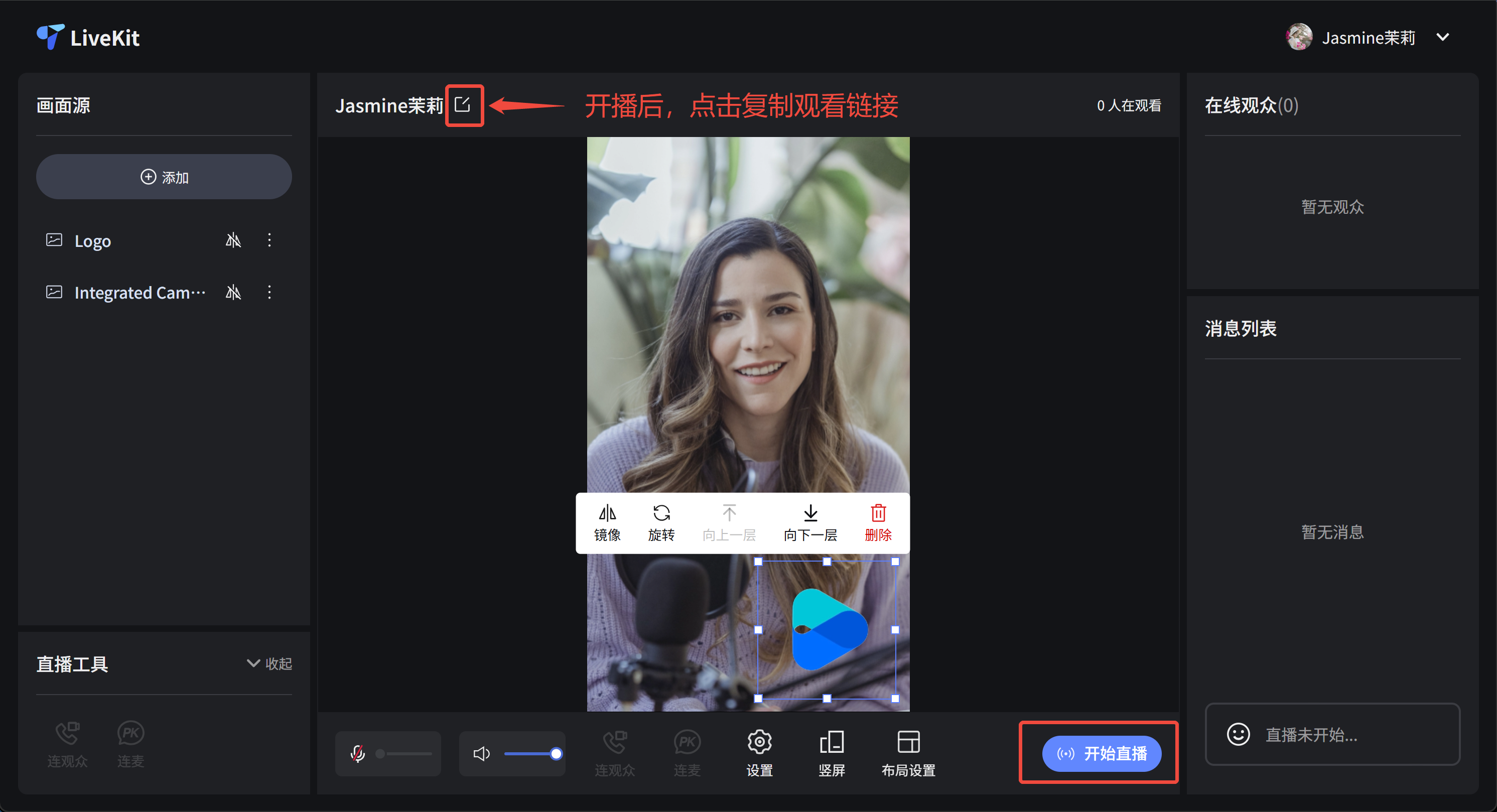Open Jasmine茉莉 account dropdown arrow
This screenshot has height=812, width=1497.
pos(1442,38)
